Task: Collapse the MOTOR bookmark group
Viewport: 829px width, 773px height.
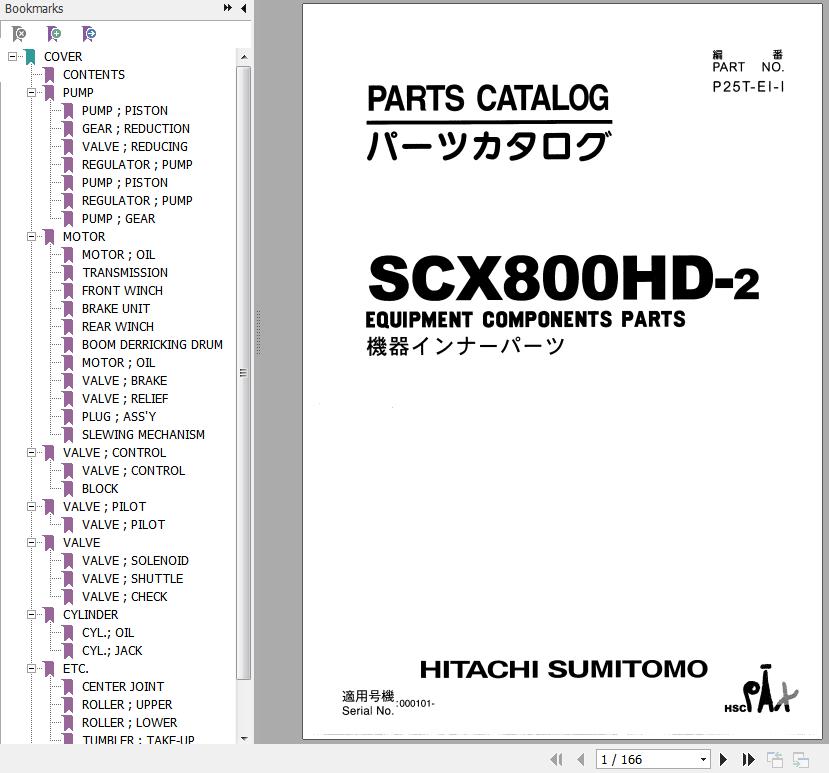Action: tap(31, 236)
